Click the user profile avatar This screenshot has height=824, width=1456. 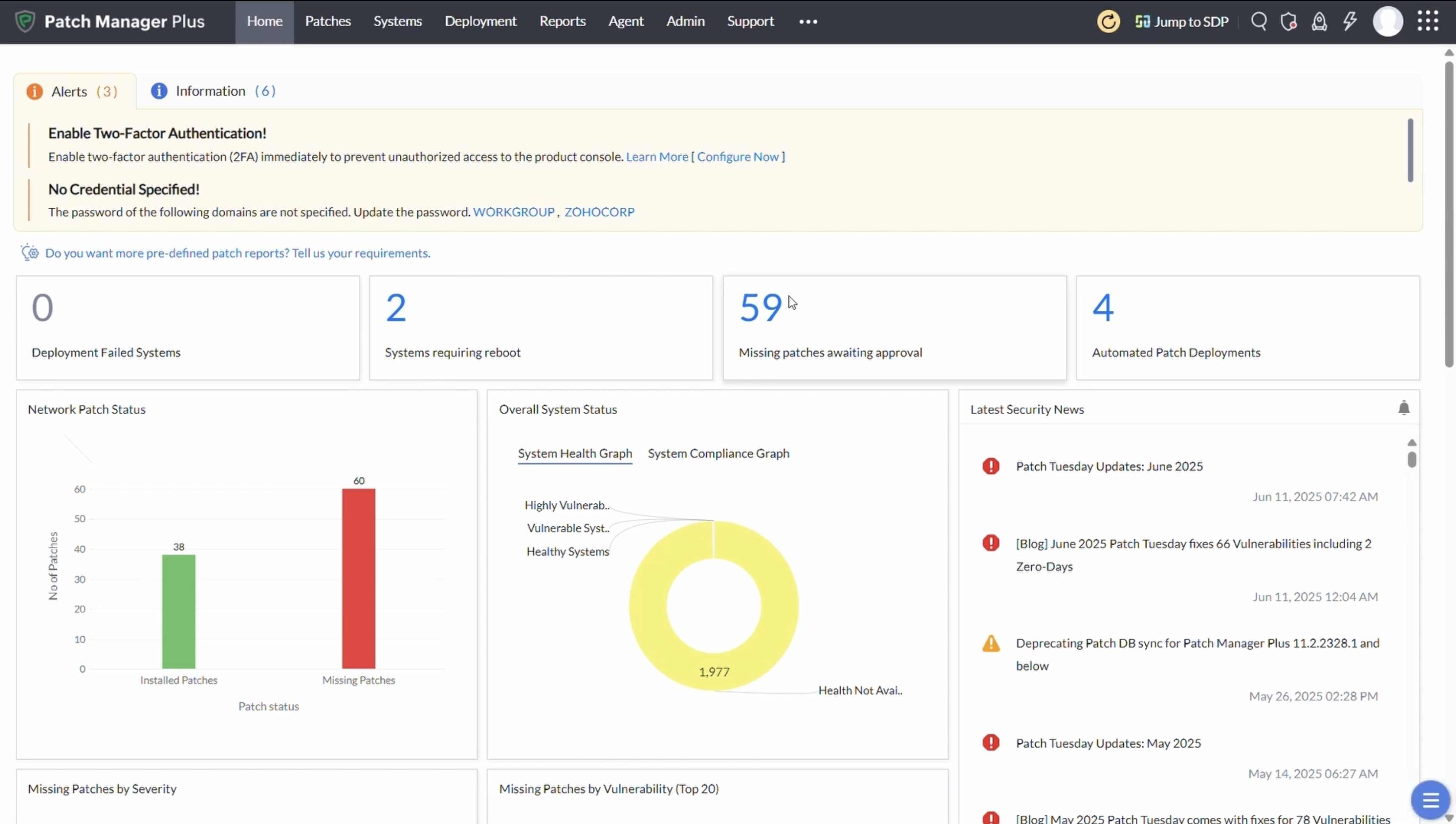click(x=1388, y=22)
